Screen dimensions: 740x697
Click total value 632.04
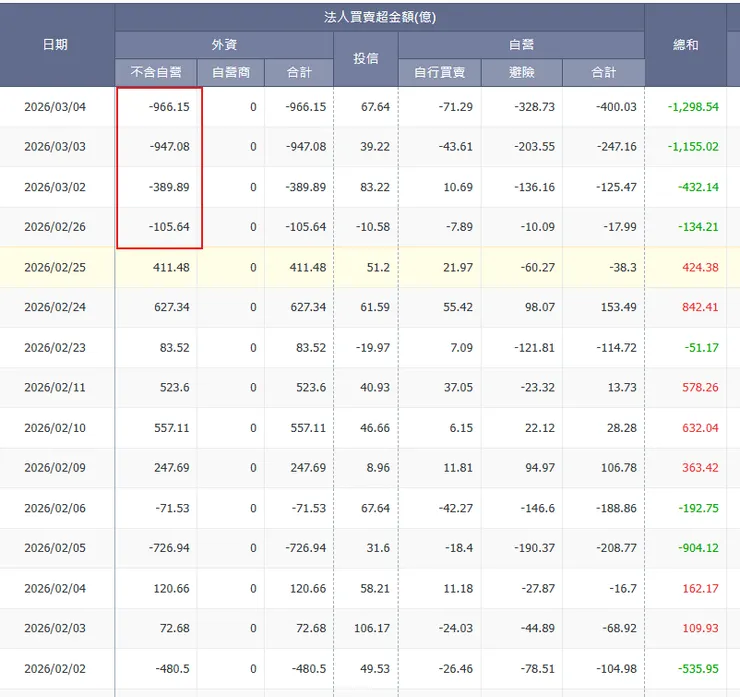point(700,428)
